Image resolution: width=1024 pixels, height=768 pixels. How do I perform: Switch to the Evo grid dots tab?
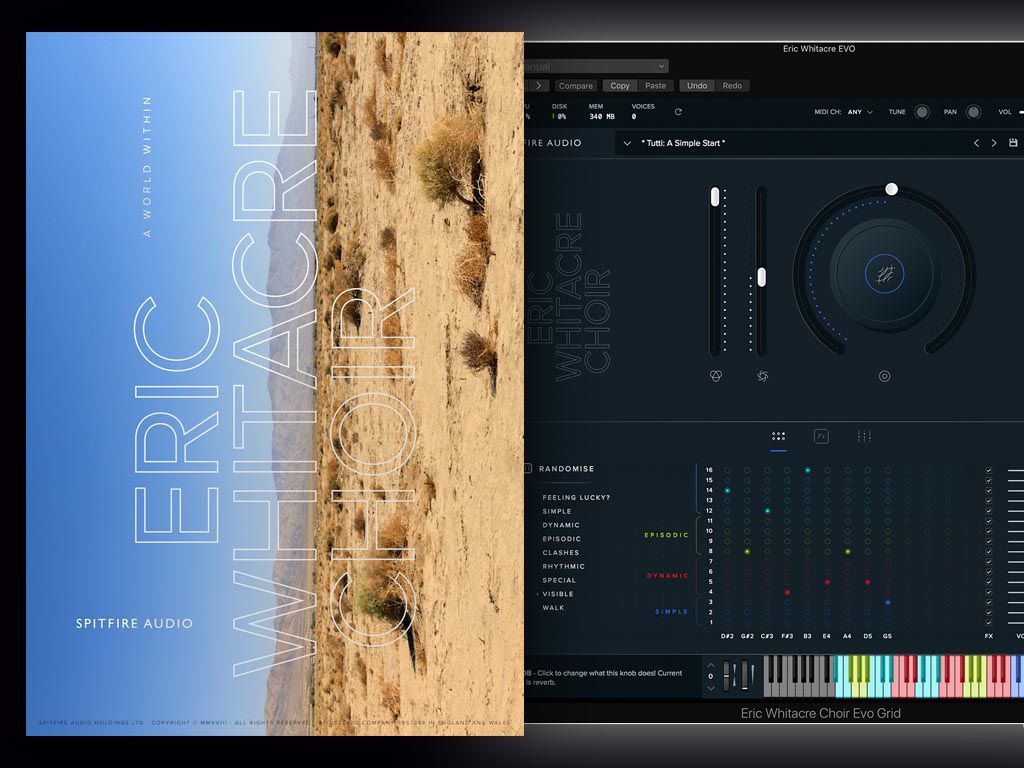778,436
